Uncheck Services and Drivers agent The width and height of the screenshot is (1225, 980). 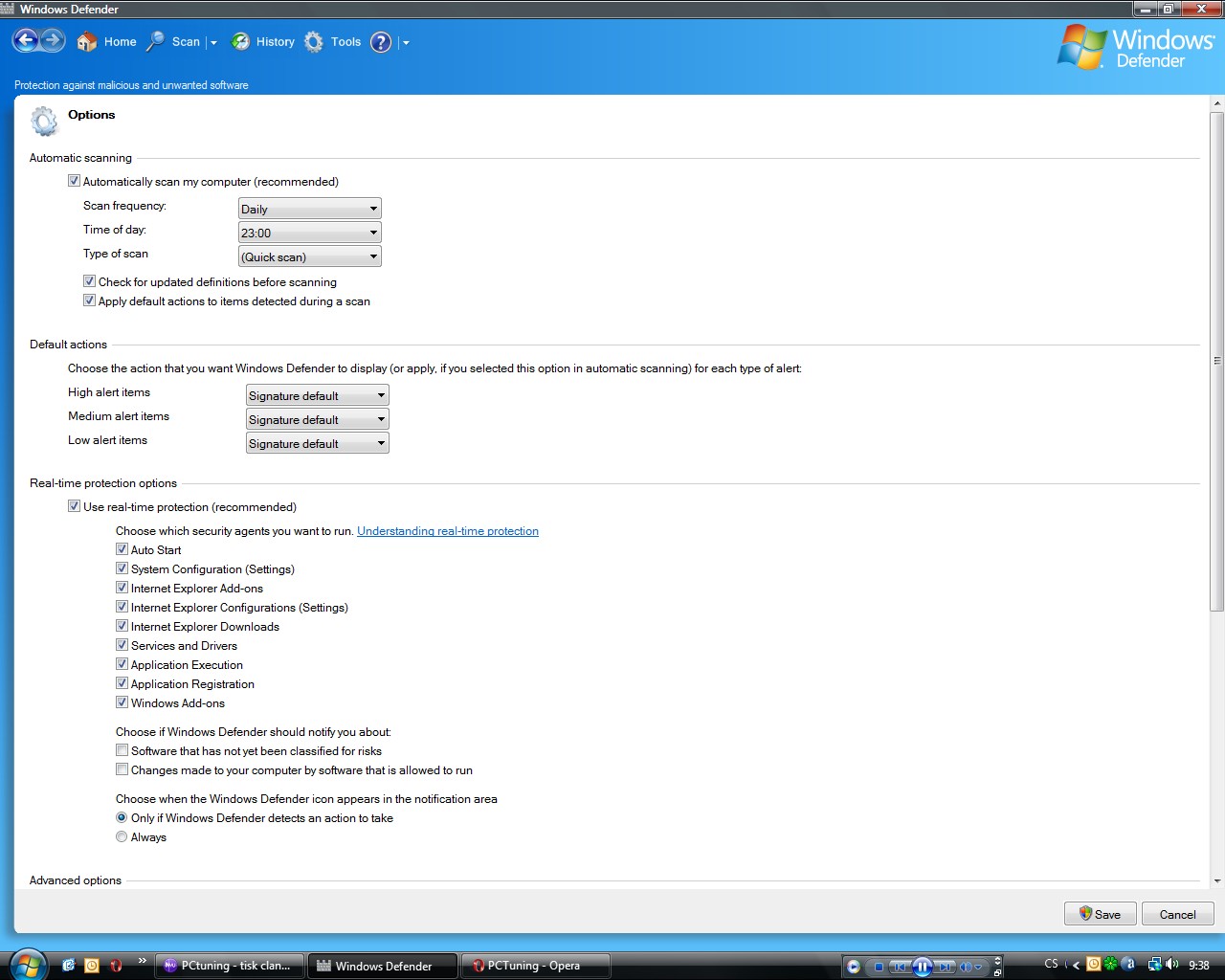coord(122,645)
